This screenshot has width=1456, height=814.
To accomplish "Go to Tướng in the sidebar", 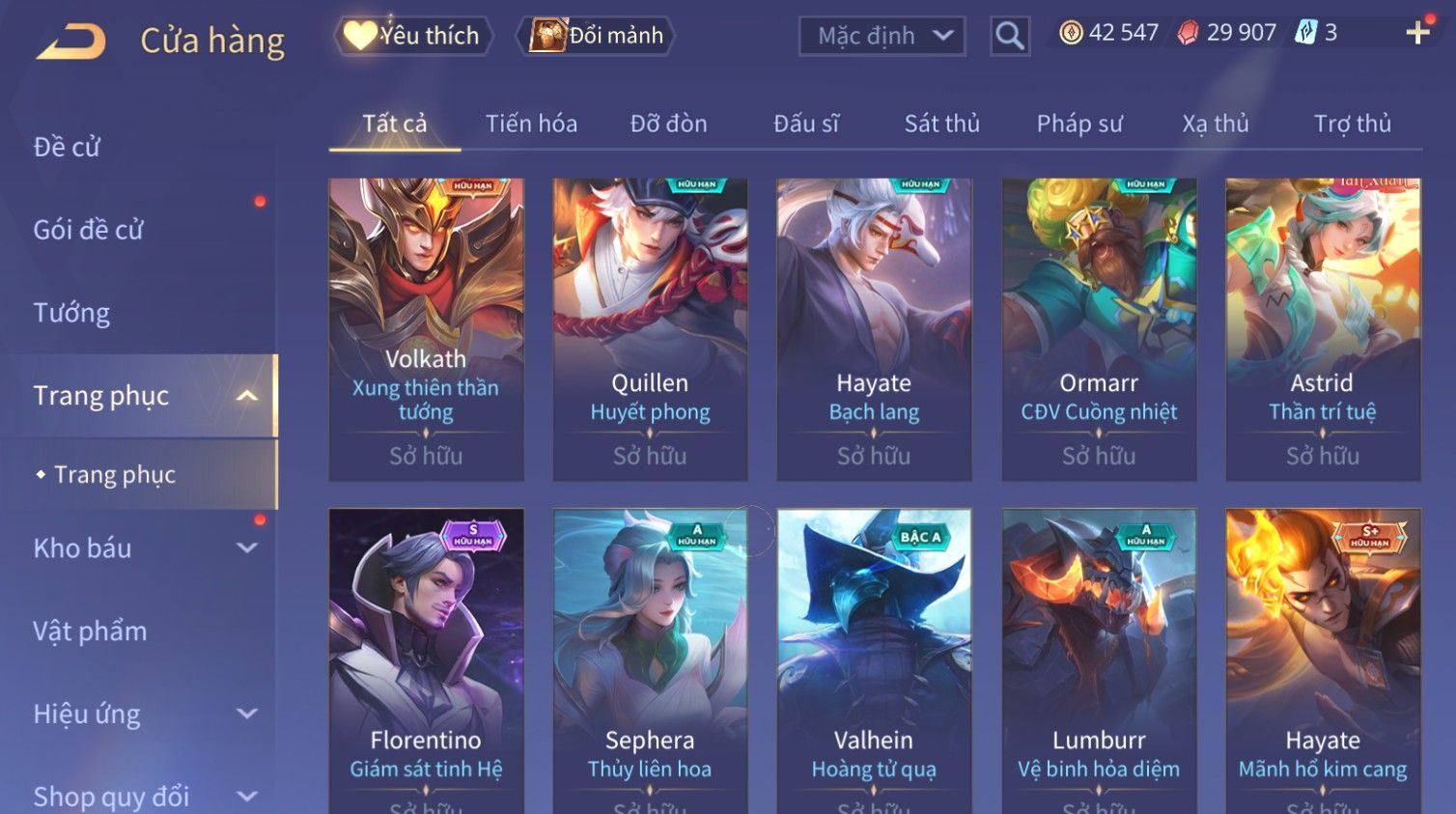I will click(x=71, y=313).
